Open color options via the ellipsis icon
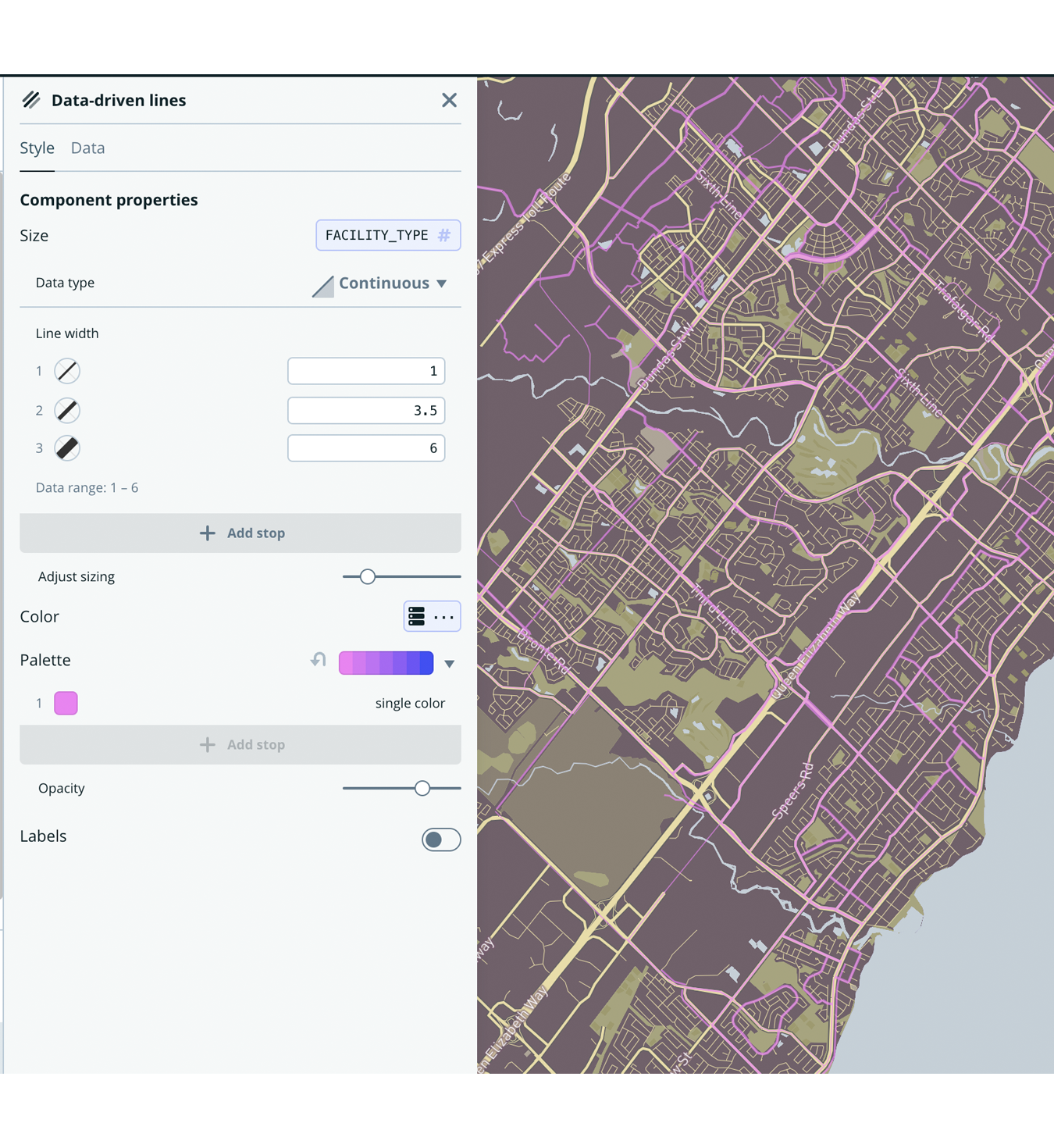1054x1148 pixels. [442, 616]
